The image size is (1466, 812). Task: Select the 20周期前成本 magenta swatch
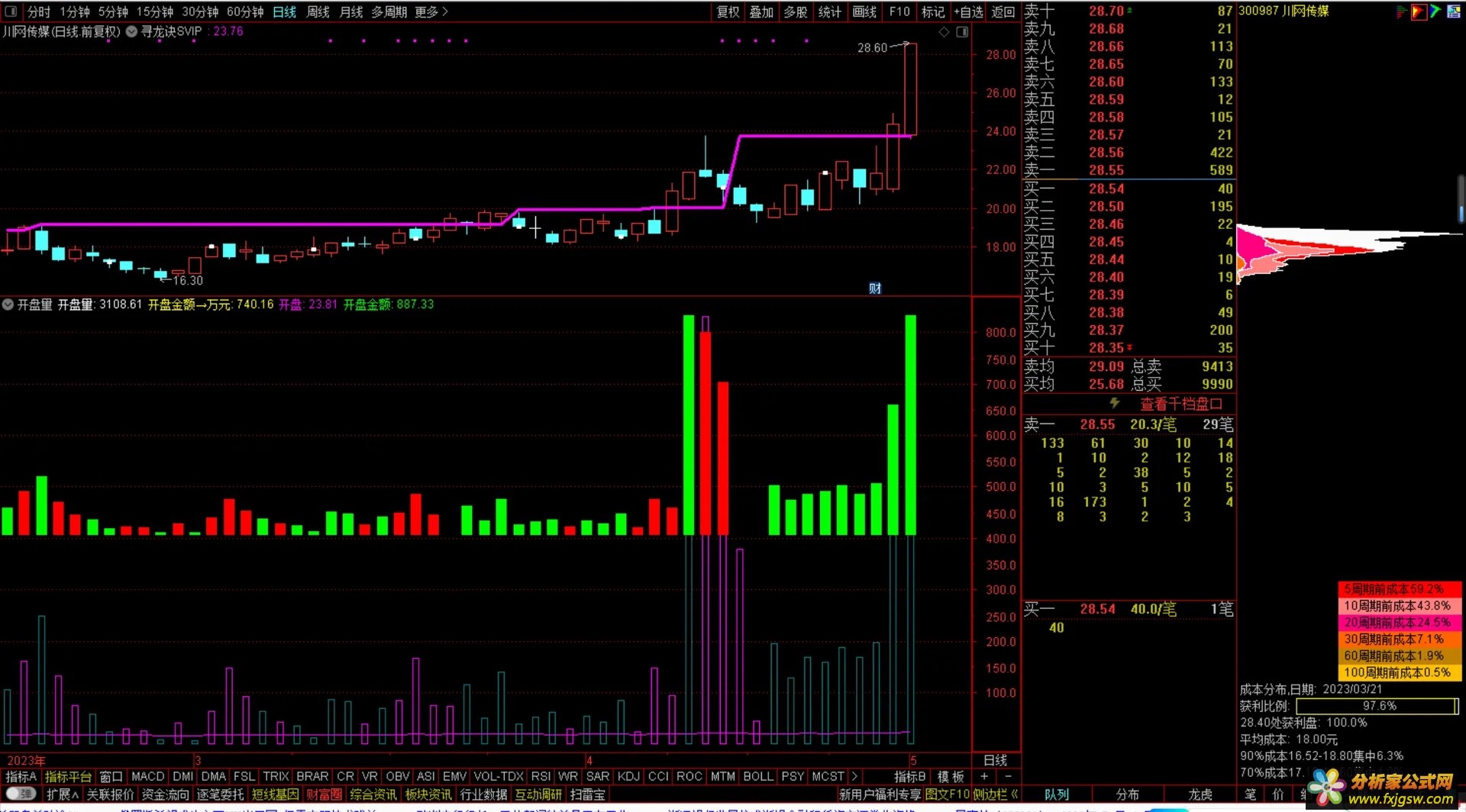[x=1400, y=623]
